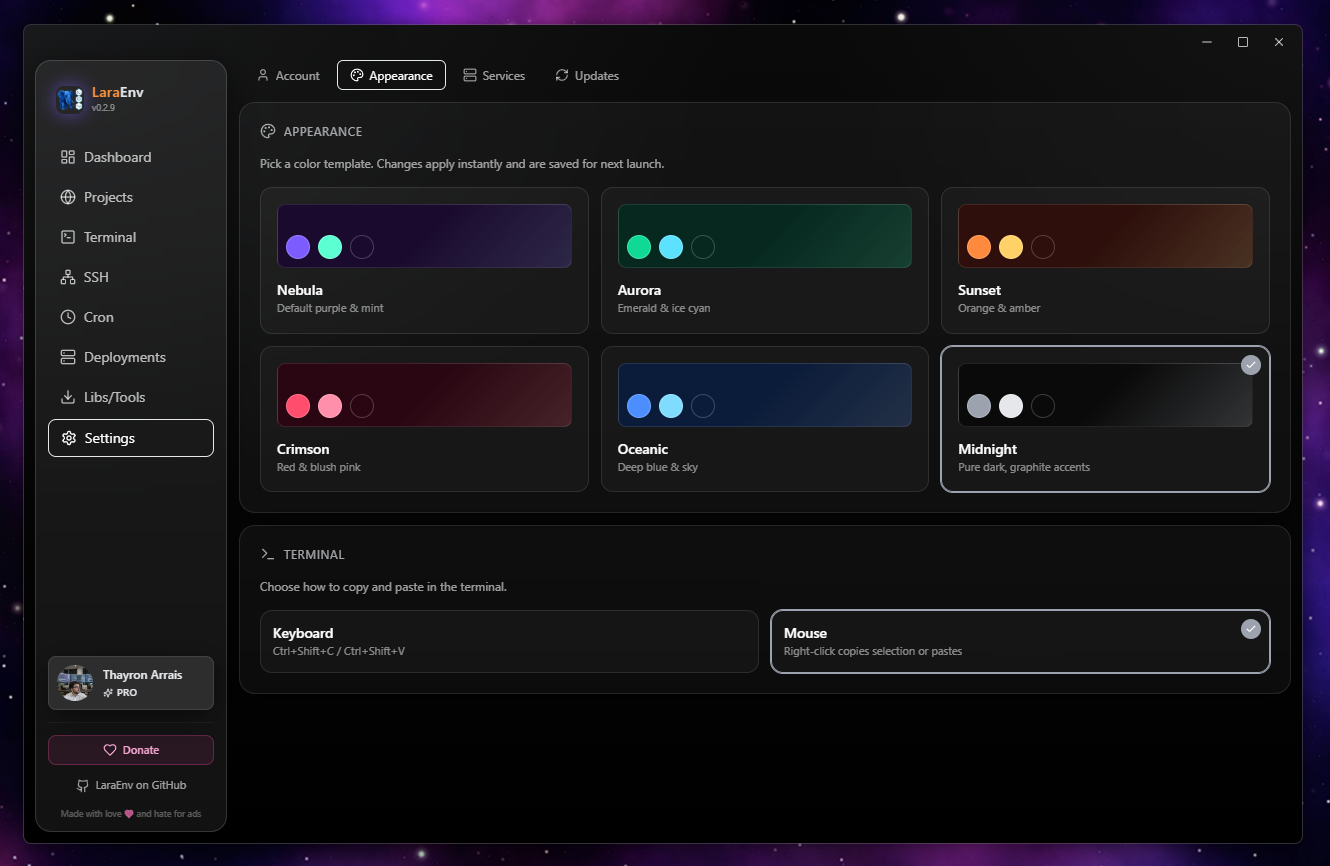This screenshot has width=1330, height=866.
Task: Open Libs/Tools in the sidebar
Action: pos(131,397)
